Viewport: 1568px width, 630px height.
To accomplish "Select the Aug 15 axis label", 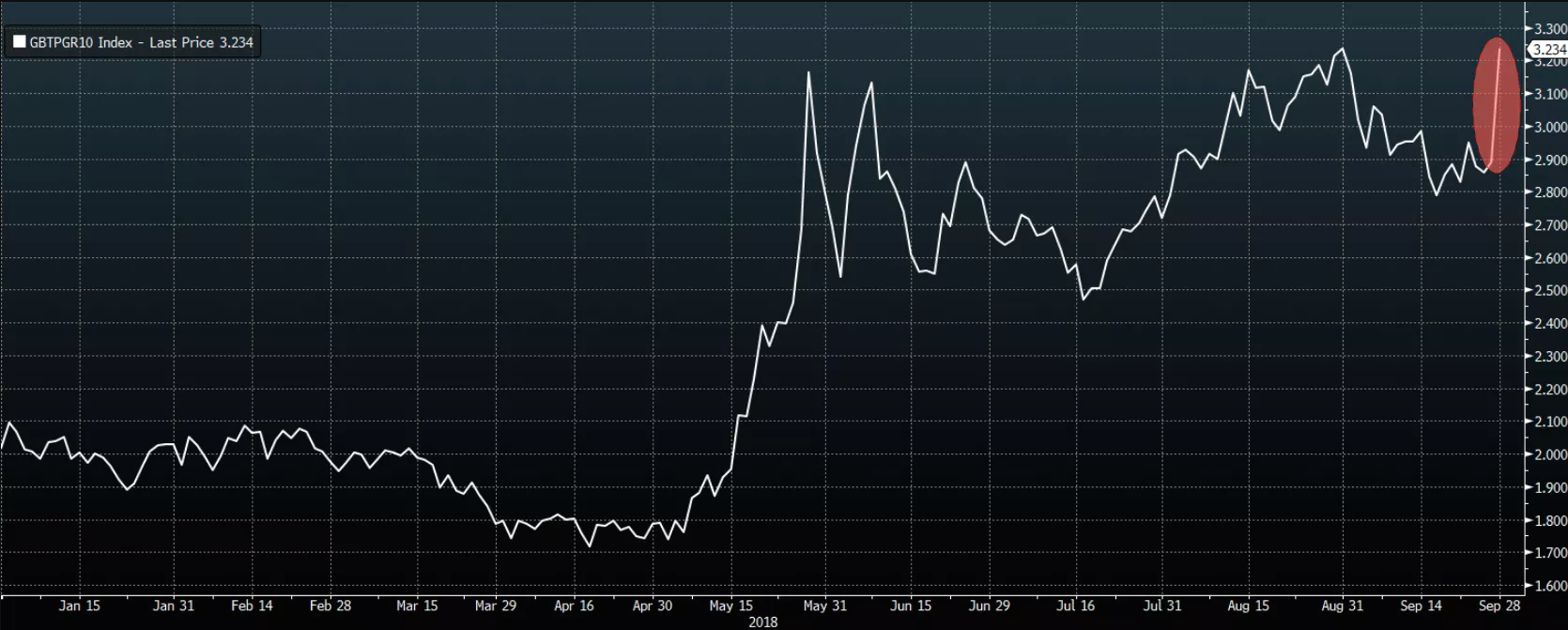I will pos(1249,606).
